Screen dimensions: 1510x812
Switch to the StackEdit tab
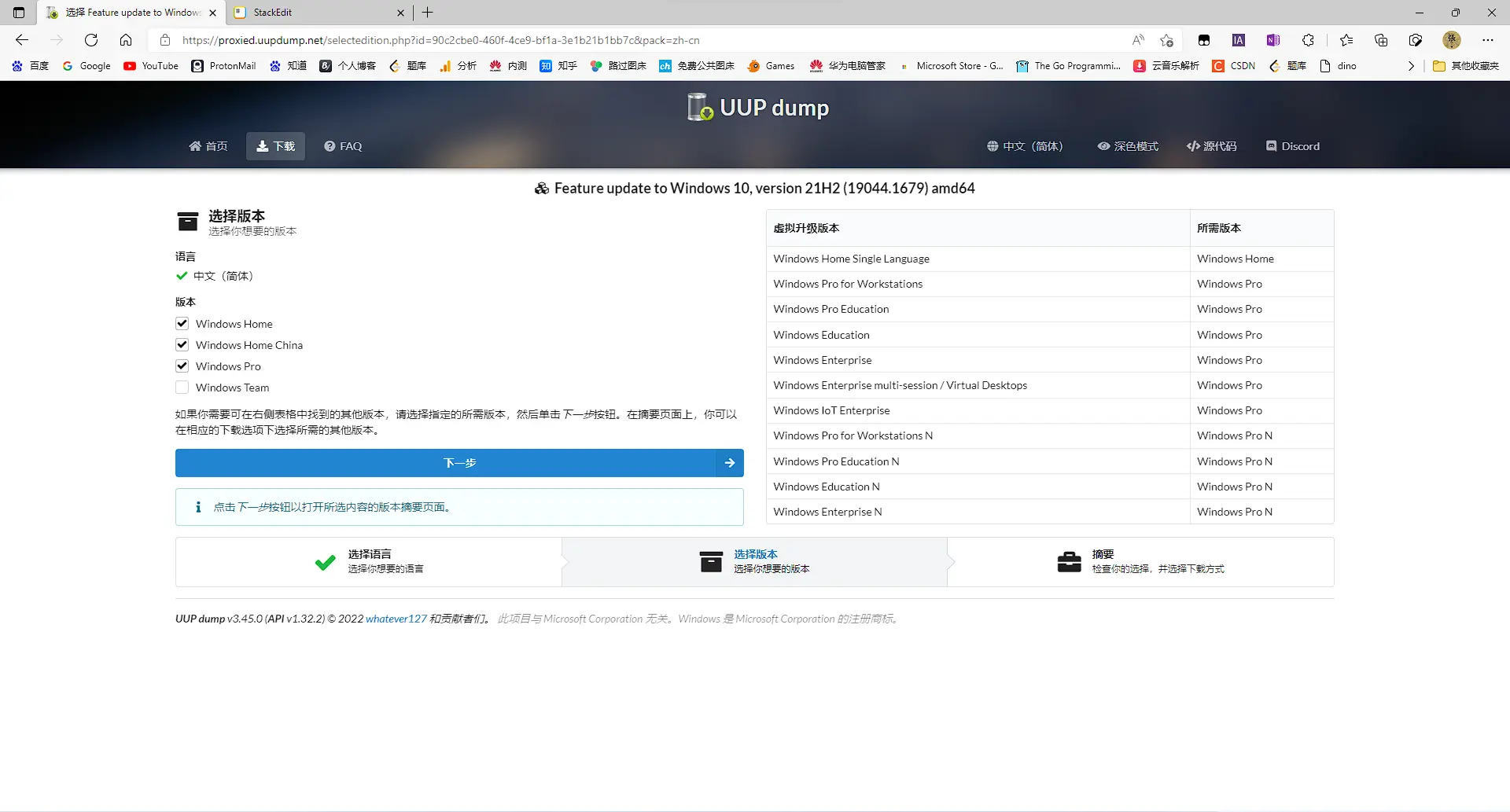(319, 13)
